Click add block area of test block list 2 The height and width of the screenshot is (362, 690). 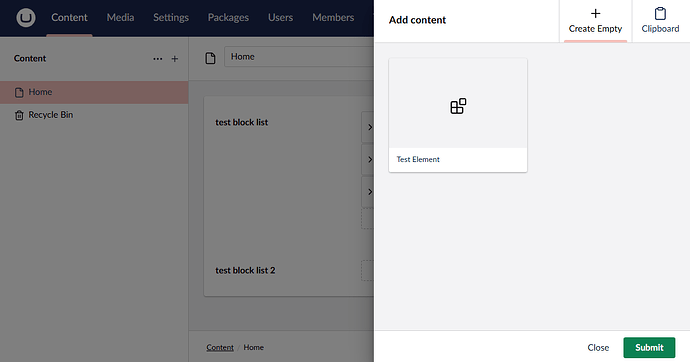point(367,271)
